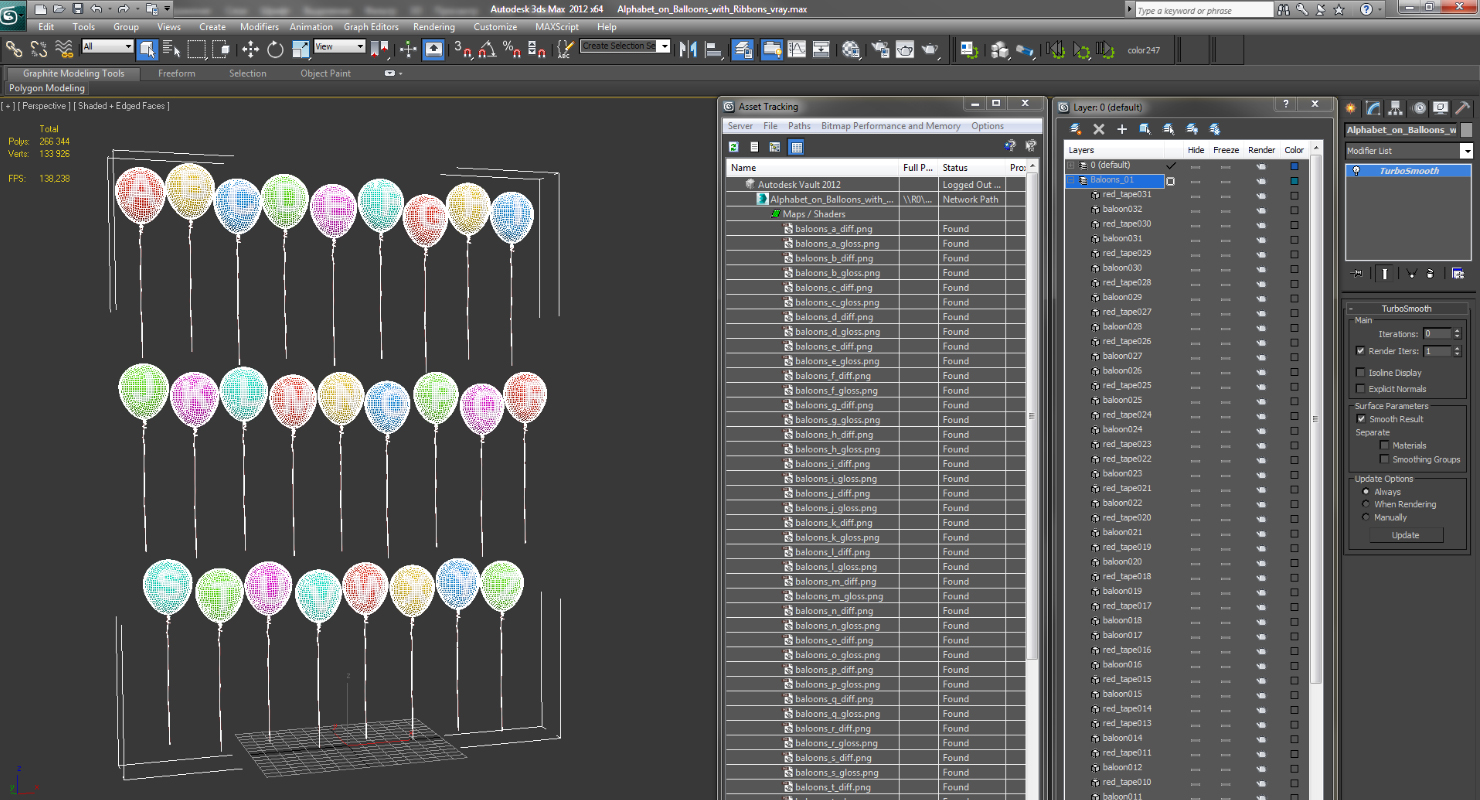Viewport: 1480px width, 800px height.
Task: Switch to the Freeform ribbon tab
Action: click(177, 73)
